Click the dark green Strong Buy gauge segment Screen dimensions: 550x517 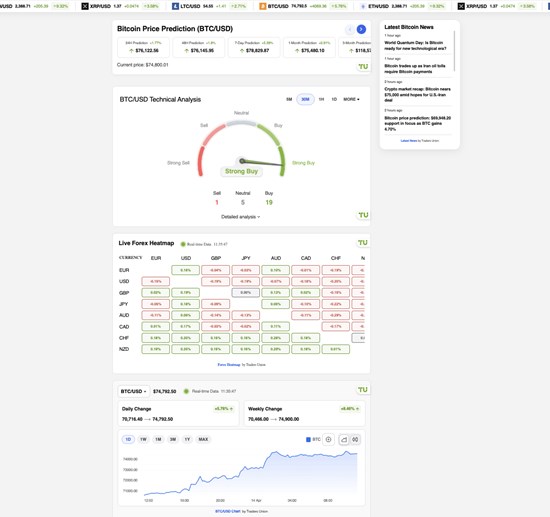point(282,161)
